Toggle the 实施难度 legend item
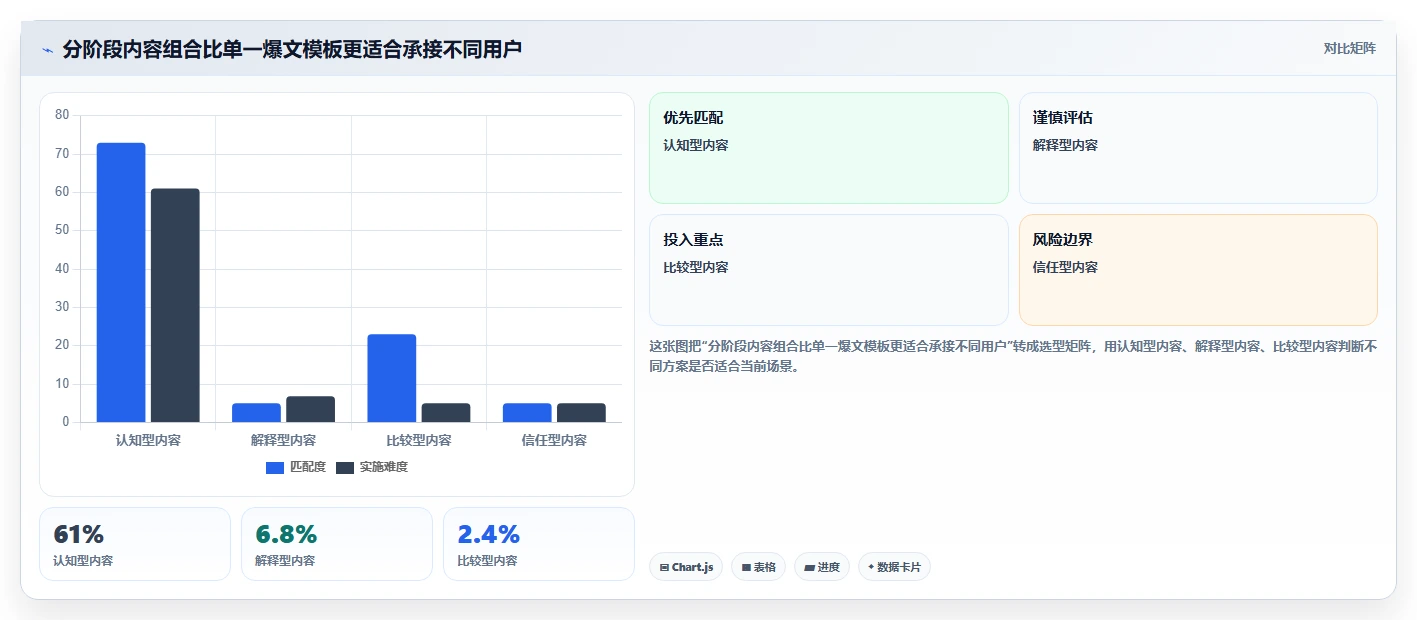This screenshot has height=620, width=1417. click(372, 467)
